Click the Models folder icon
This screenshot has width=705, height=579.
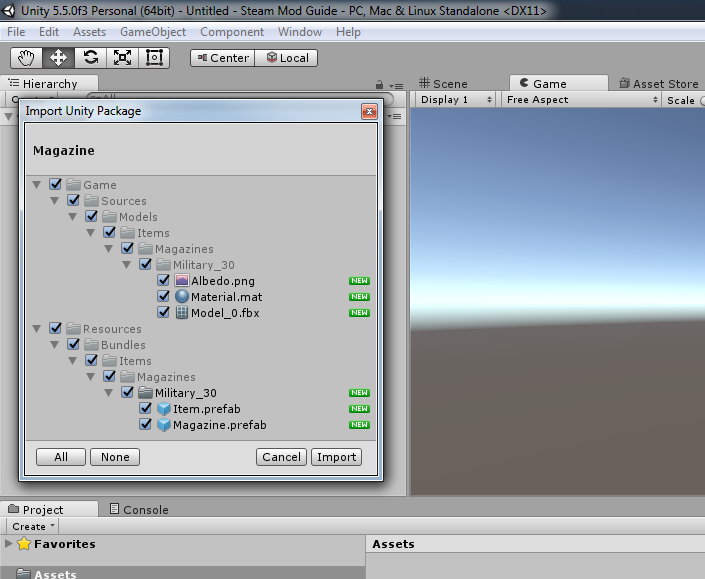click(x=109, y=217)
